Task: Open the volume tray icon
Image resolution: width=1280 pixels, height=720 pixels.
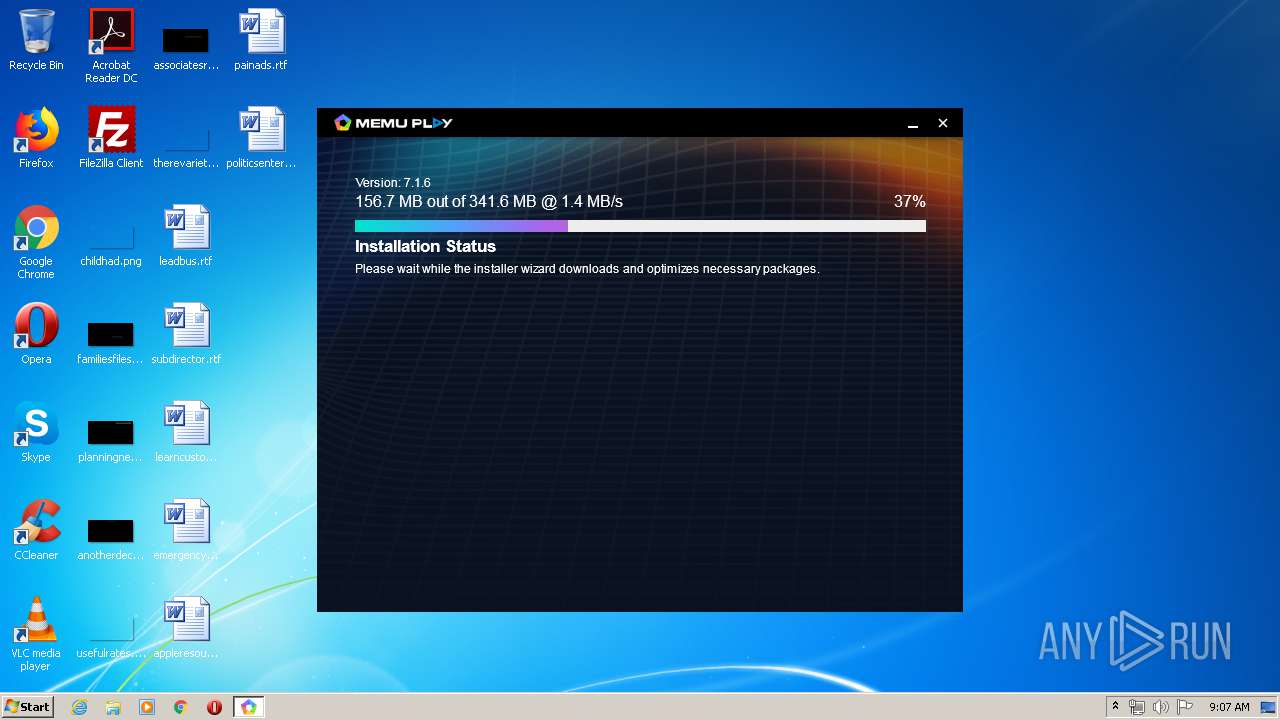Action: point(1161,707)
